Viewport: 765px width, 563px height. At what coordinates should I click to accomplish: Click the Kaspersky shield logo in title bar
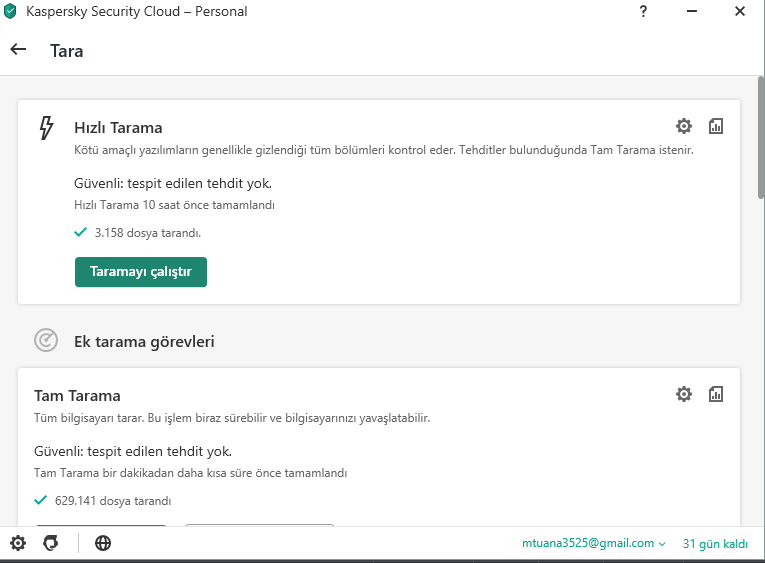point(10,11)
